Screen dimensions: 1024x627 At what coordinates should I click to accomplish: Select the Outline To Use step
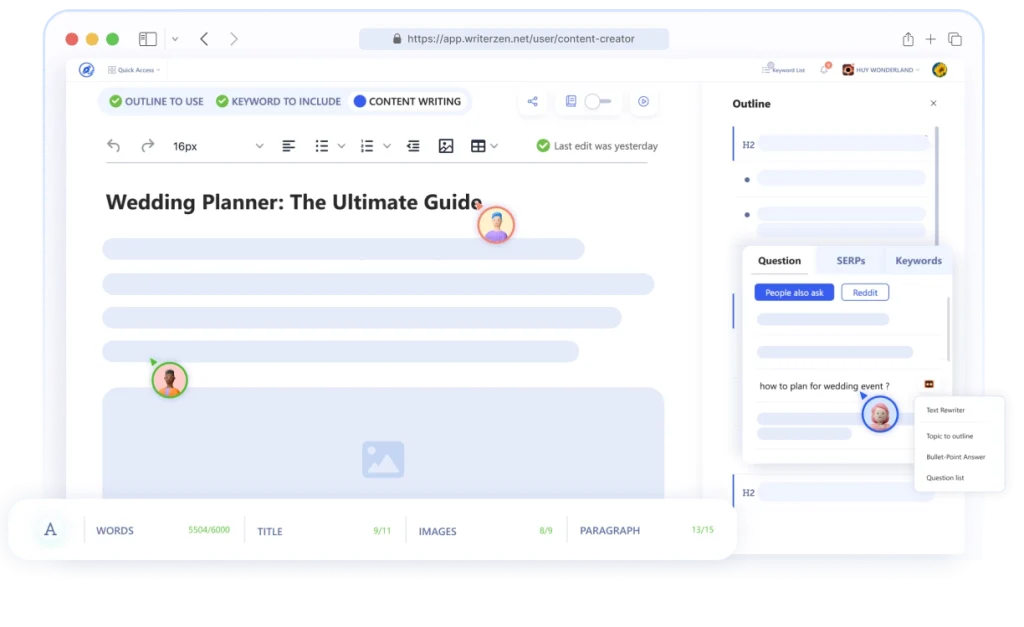point(157,101)
